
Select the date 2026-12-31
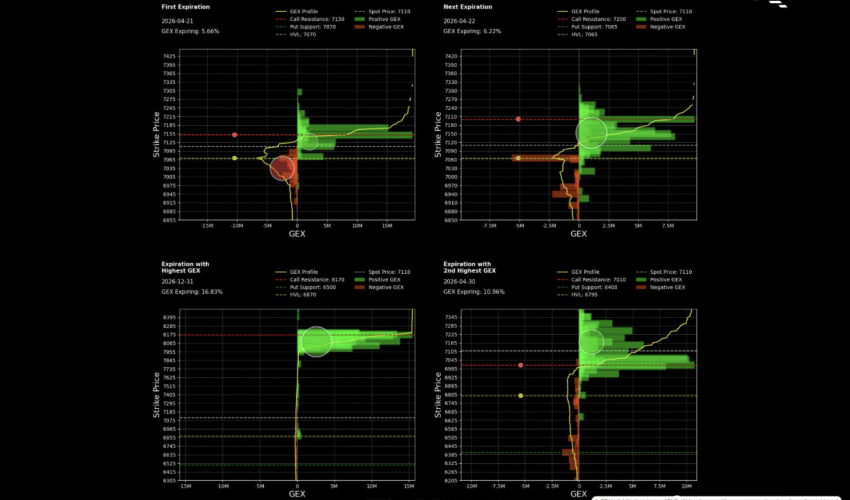pos(177,282)
